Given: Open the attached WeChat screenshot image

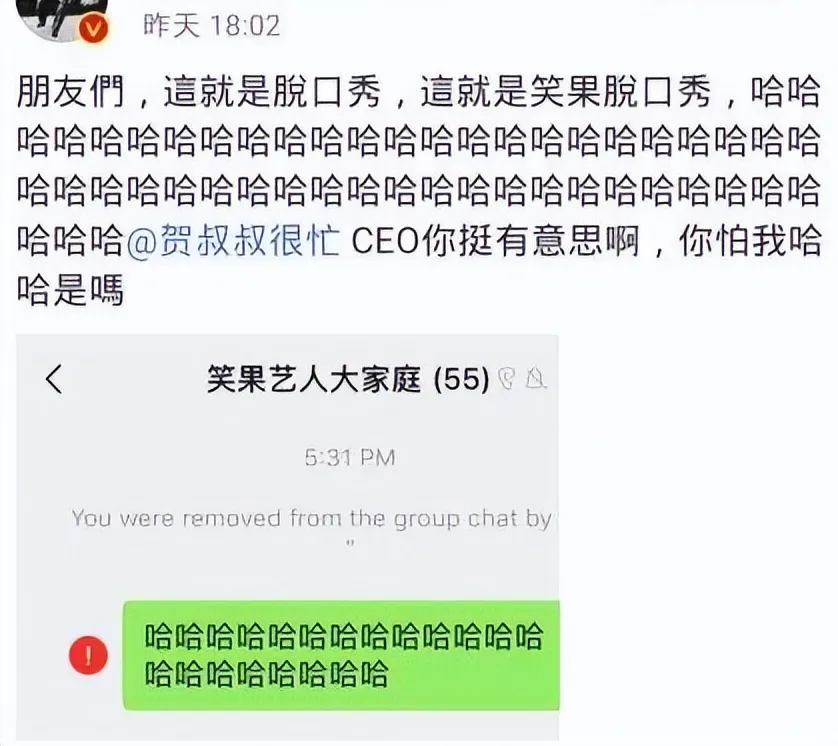Looking at the screenshot, I should pos(288,538).
